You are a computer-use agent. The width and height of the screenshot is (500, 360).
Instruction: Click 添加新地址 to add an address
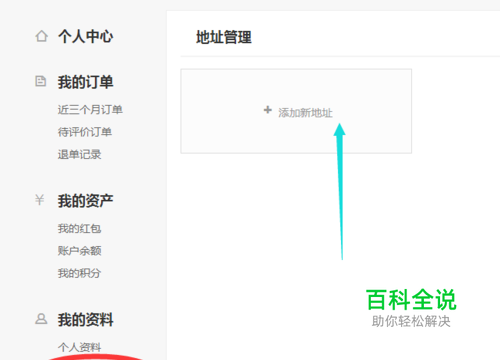tap(305, 113)
